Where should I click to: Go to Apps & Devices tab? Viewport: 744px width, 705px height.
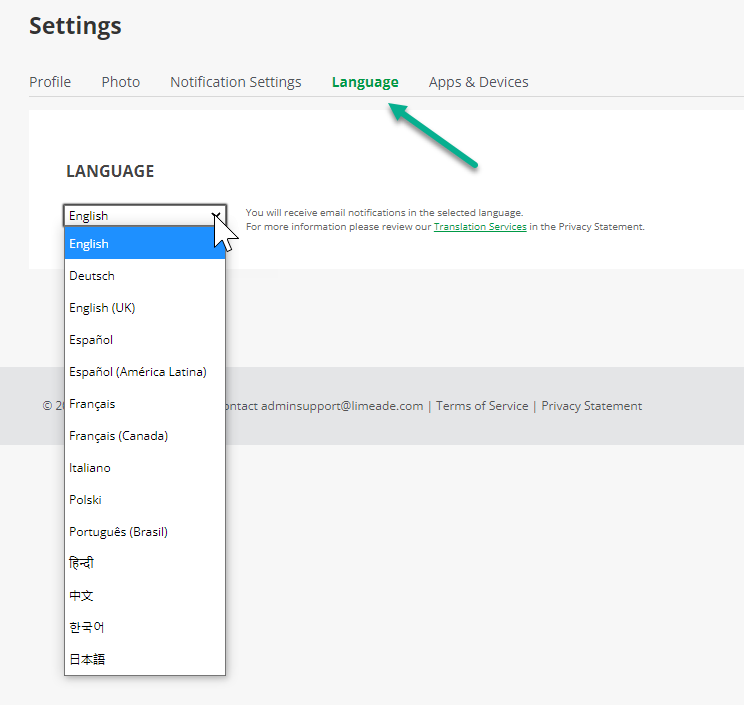pyautogui.click(x=478, y=82)
